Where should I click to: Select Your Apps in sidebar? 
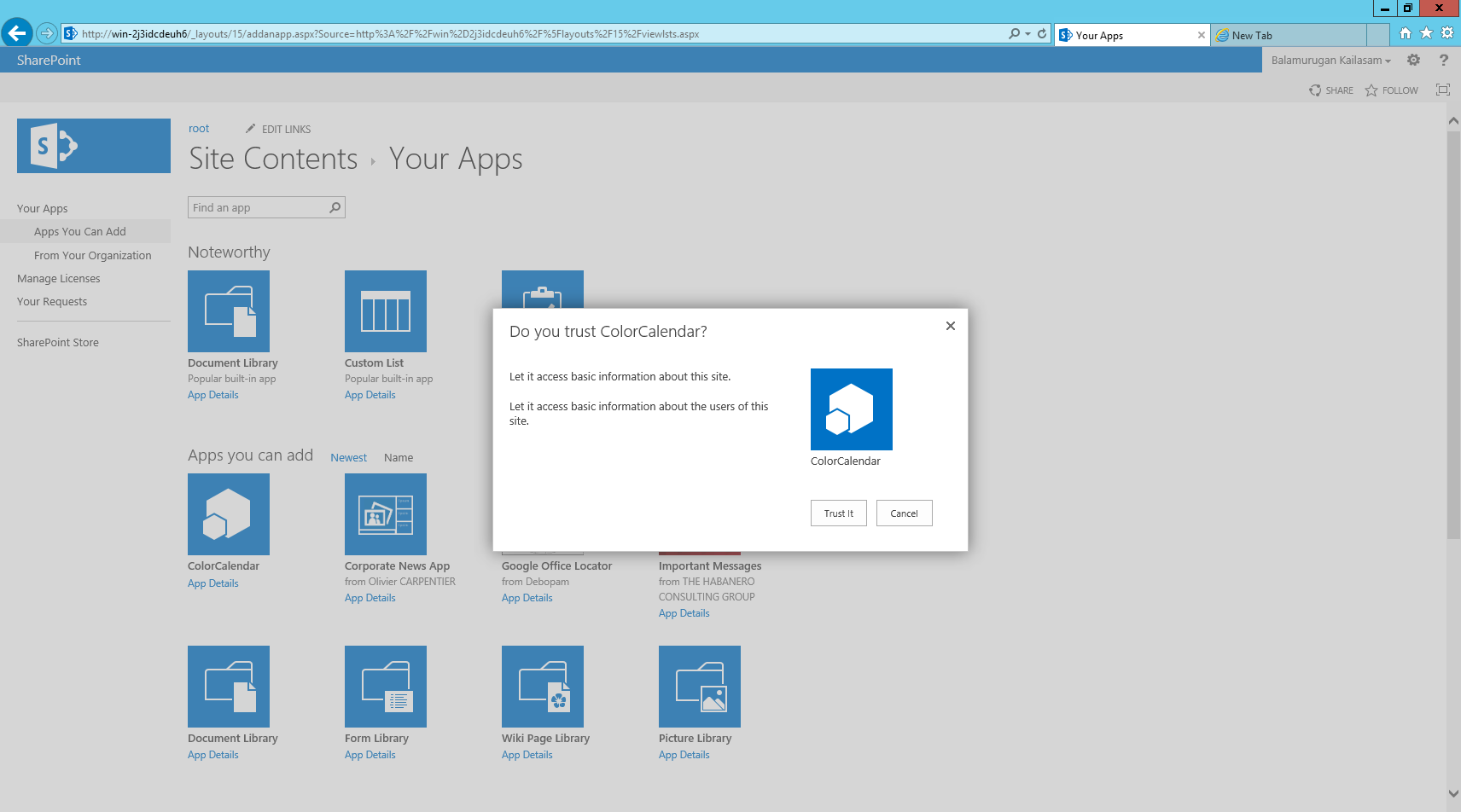click(x=43, y=209)
